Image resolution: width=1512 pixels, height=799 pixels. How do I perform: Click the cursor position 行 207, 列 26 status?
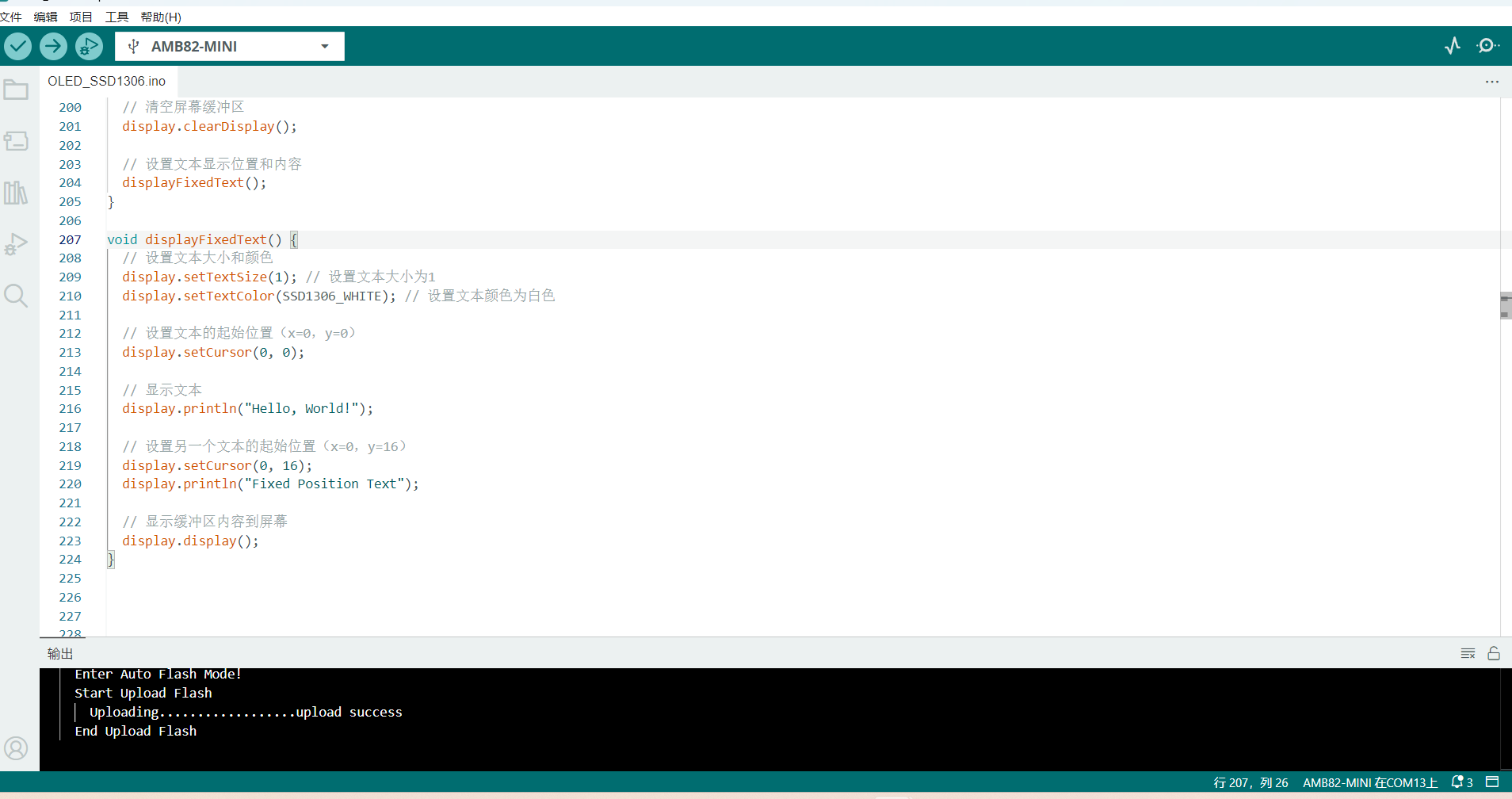point(1250,782)
